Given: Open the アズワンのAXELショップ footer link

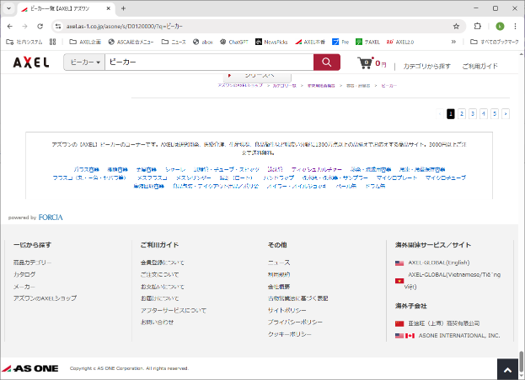Looking at the screenshot, I should [x=45, y=298].
